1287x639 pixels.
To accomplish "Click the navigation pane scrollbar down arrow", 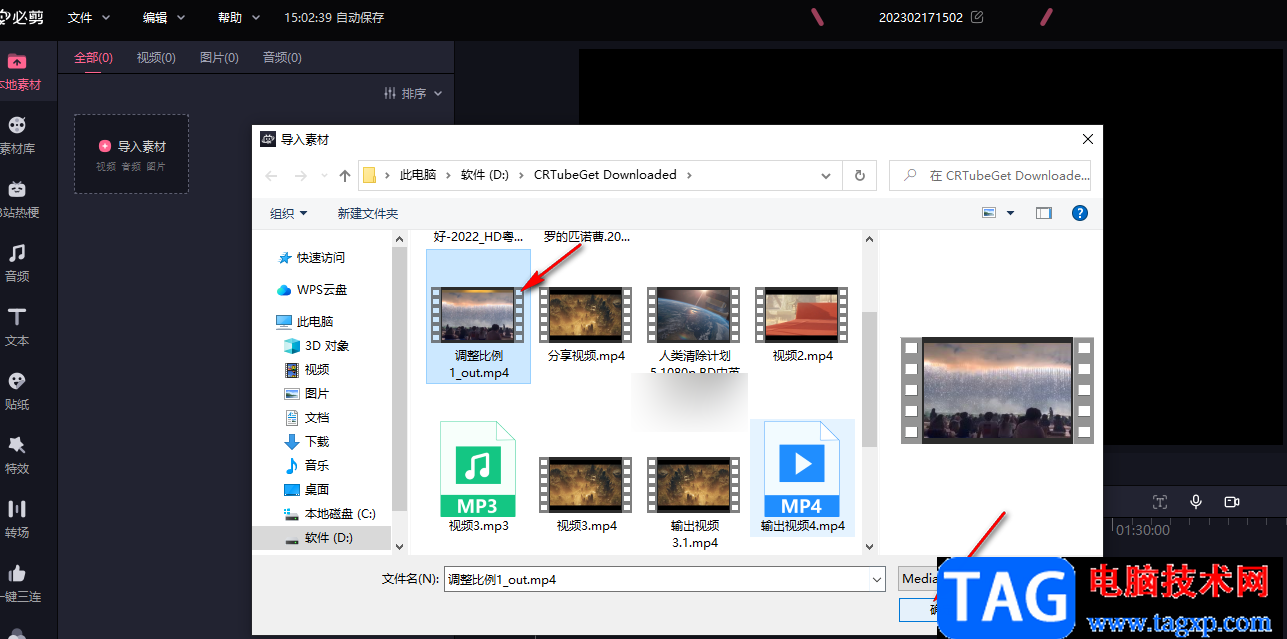I will pos(400,546).
